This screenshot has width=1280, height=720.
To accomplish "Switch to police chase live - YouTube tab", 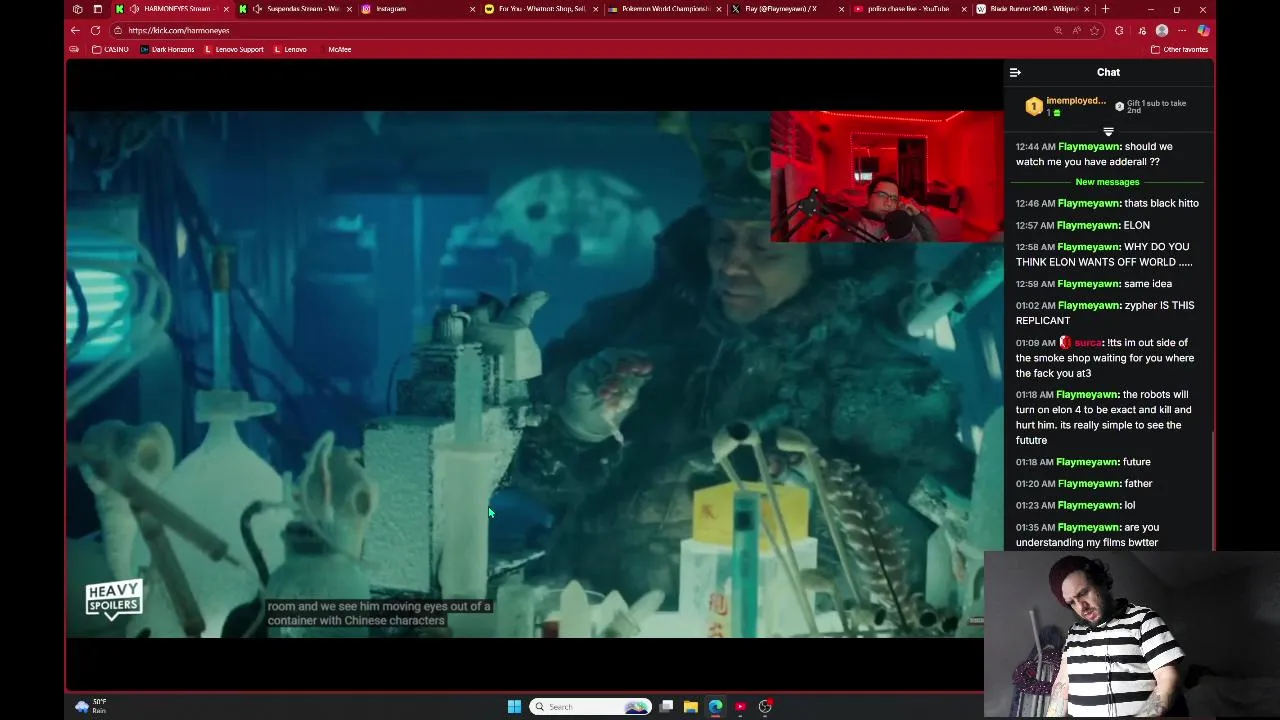I will click(x=908, y=9).
